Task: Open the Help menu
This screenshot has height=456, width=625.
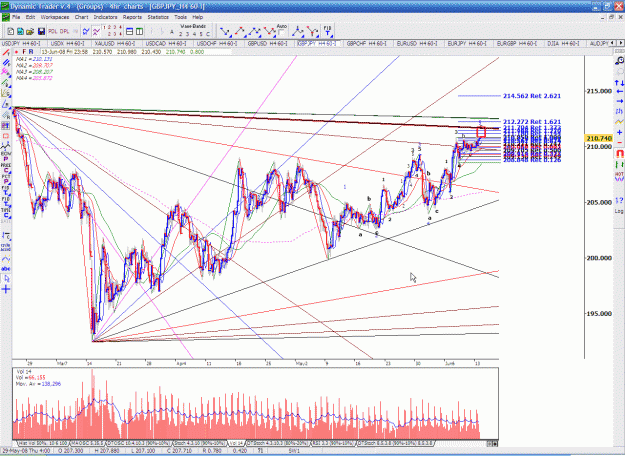Action: pyautogui.click(x=198, y=17)
